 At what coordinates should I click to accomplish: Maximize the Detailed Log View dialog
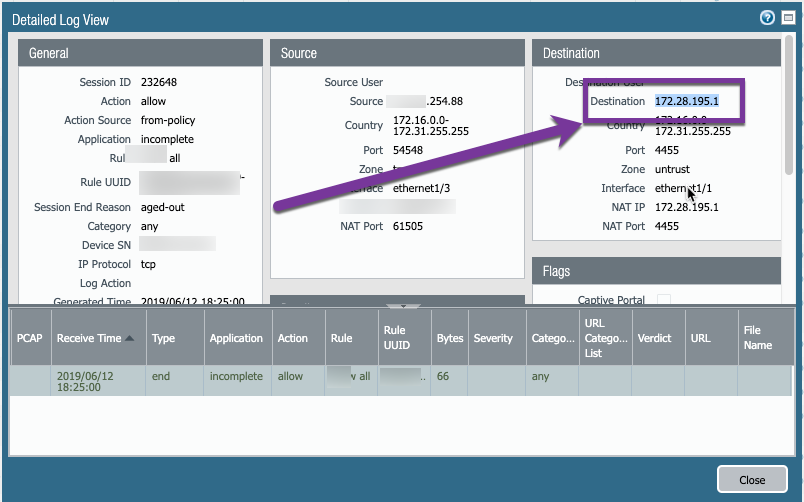coord(786,18)
